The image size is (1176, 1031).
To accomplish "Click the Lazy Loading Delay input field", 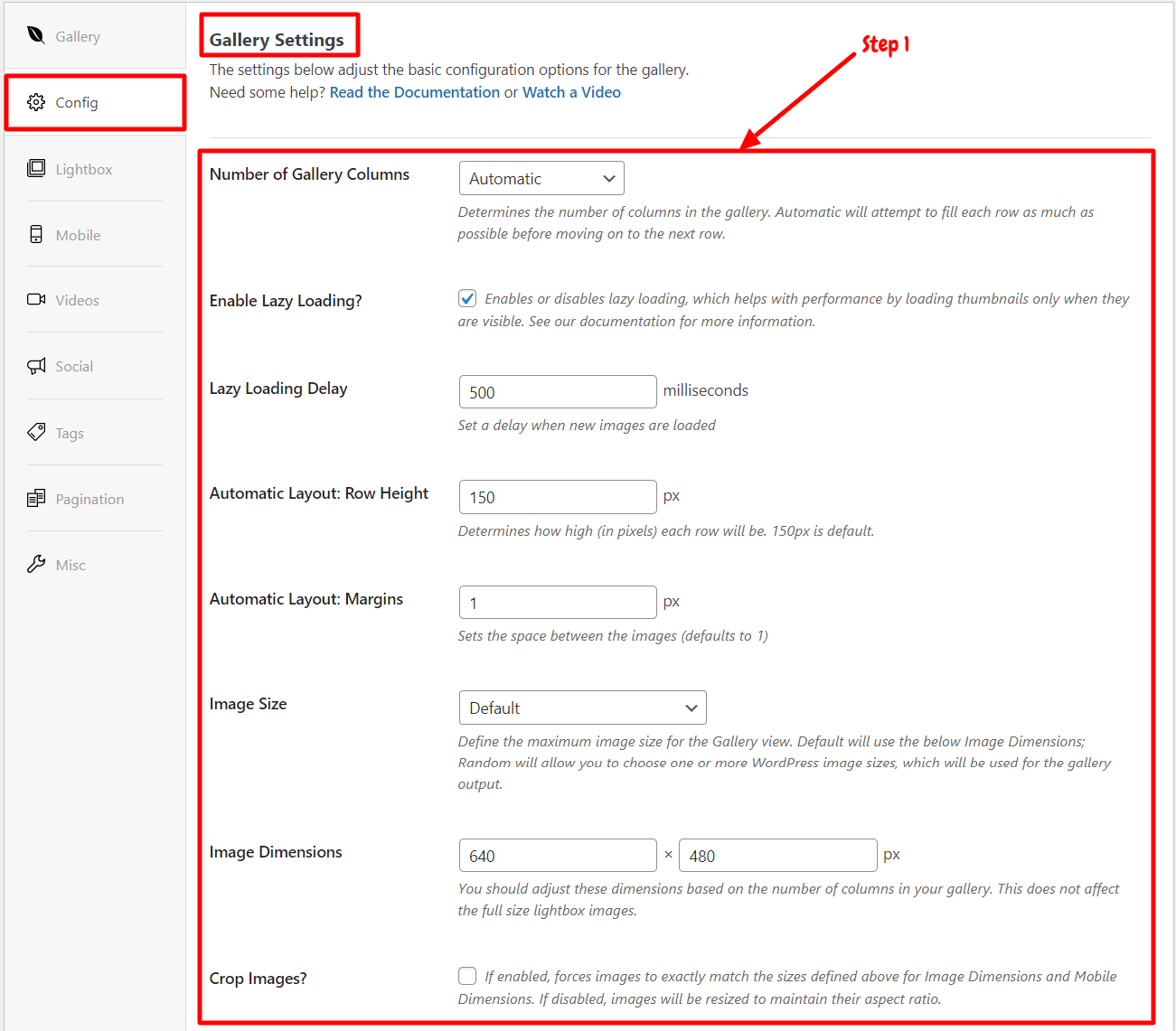I will (x=558, y=392).
